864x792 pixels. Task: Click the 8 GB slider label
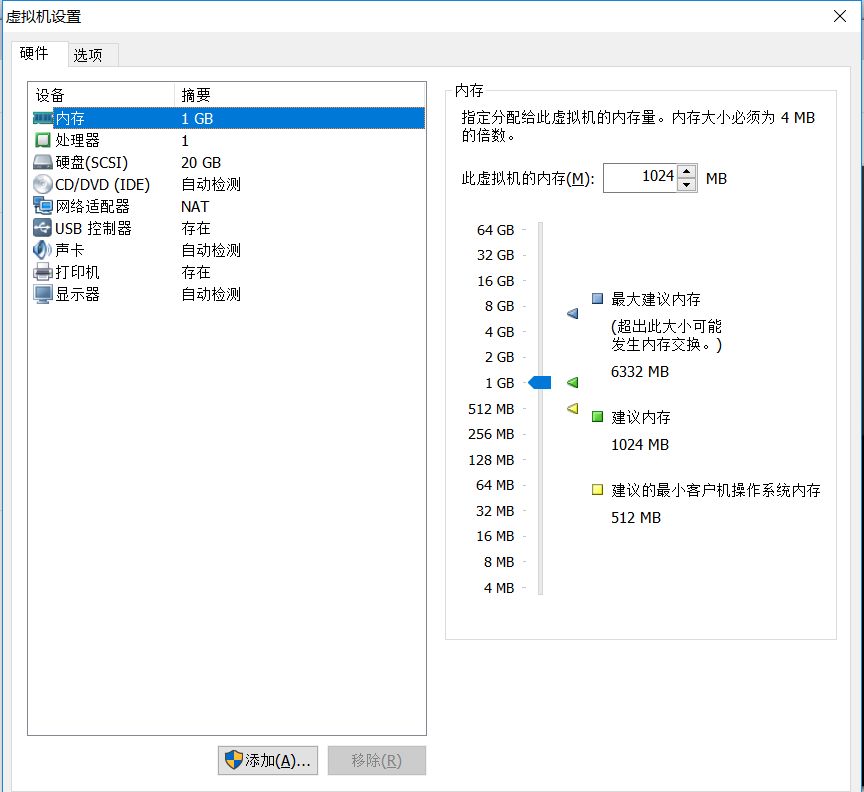(x=499, y=306)
